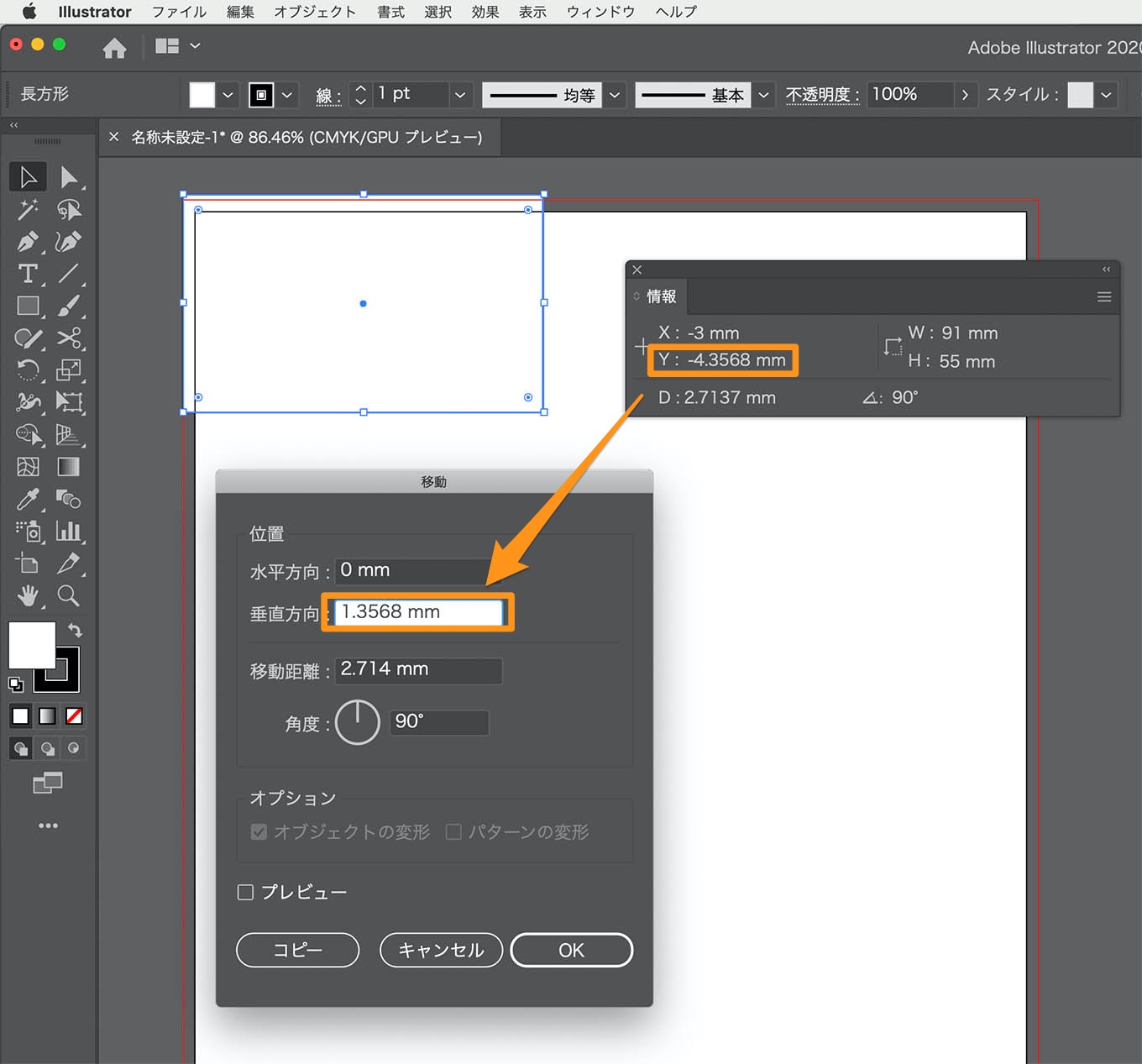Reset to default fill and stroke
Image resolution: width=1142 pixels, height=1064 pixels.
point(15,684)
